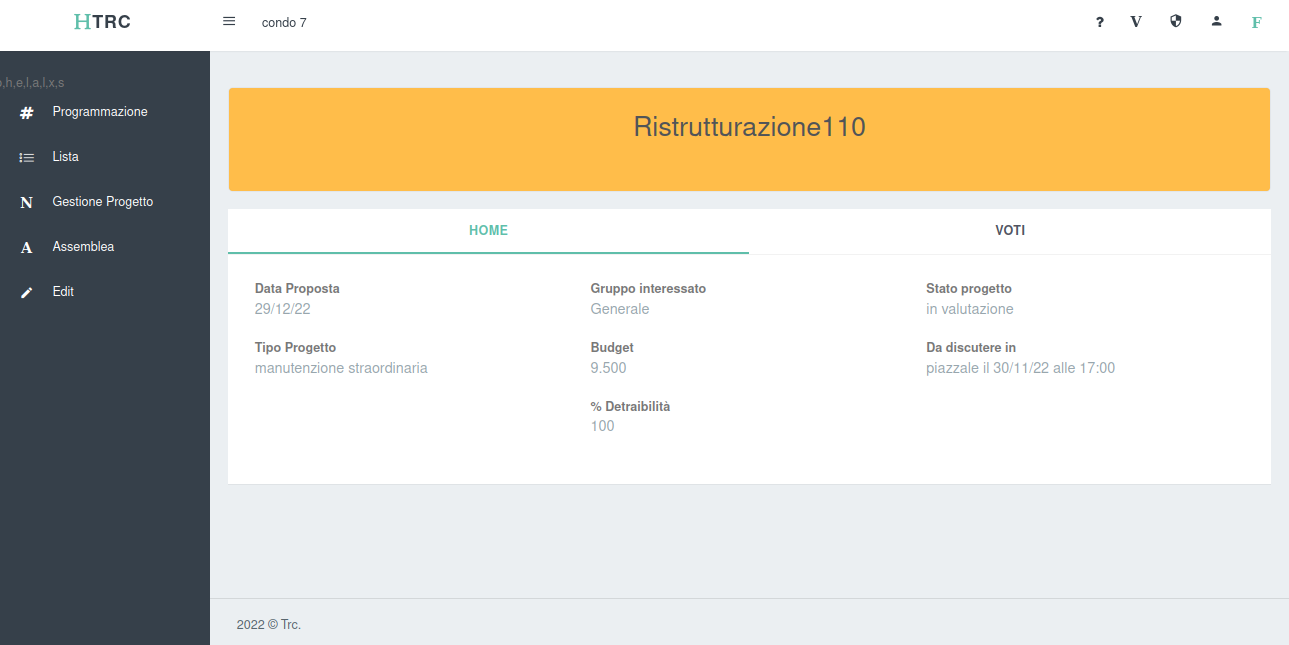Click the condo 7 label
Screen dimensions: 1289x645
point(284,22)
